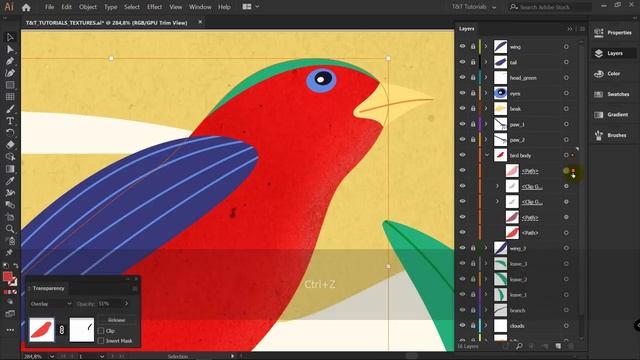Click the bird artwork thumbnail in Transparency
640x360 pixels.
(x=42, y=330)
